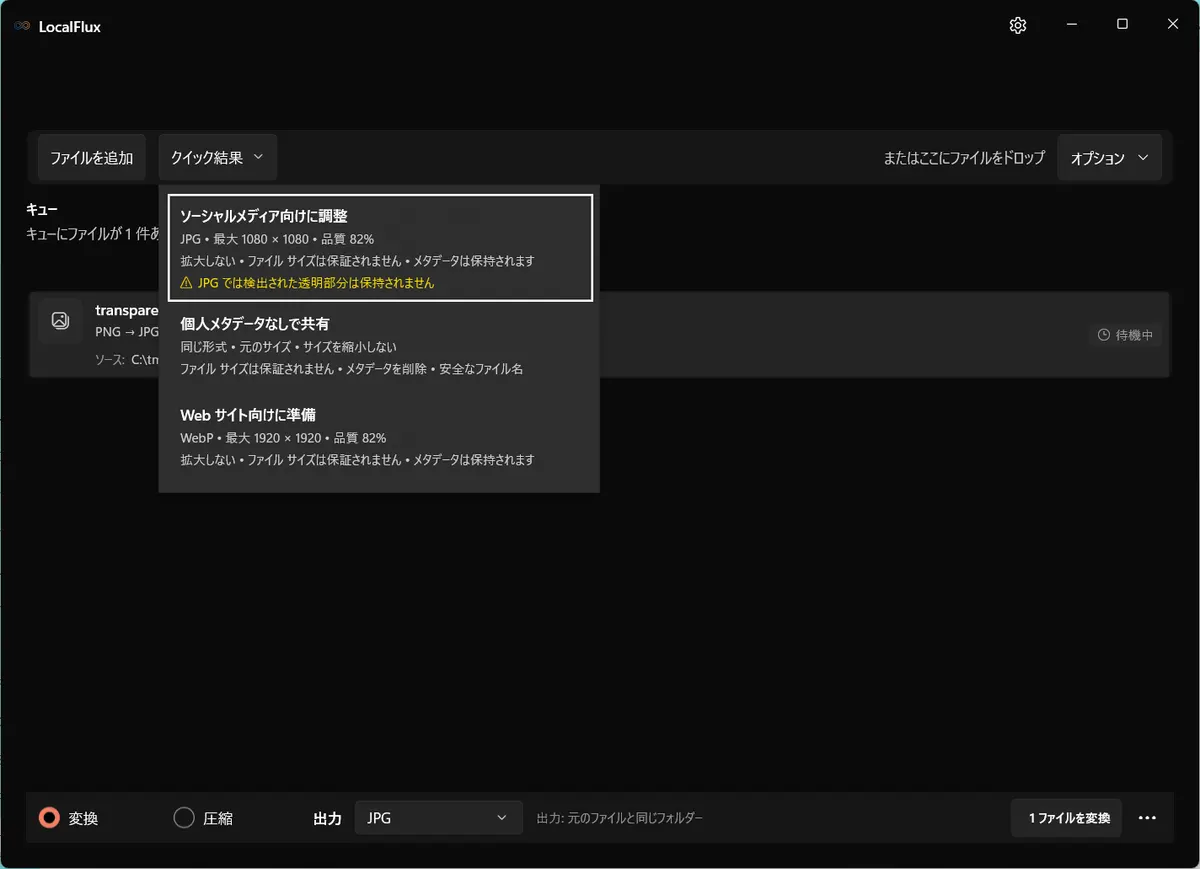Choose 個人メタデータなしで共有 preset
1200x869 pixels.
(380, 346)
